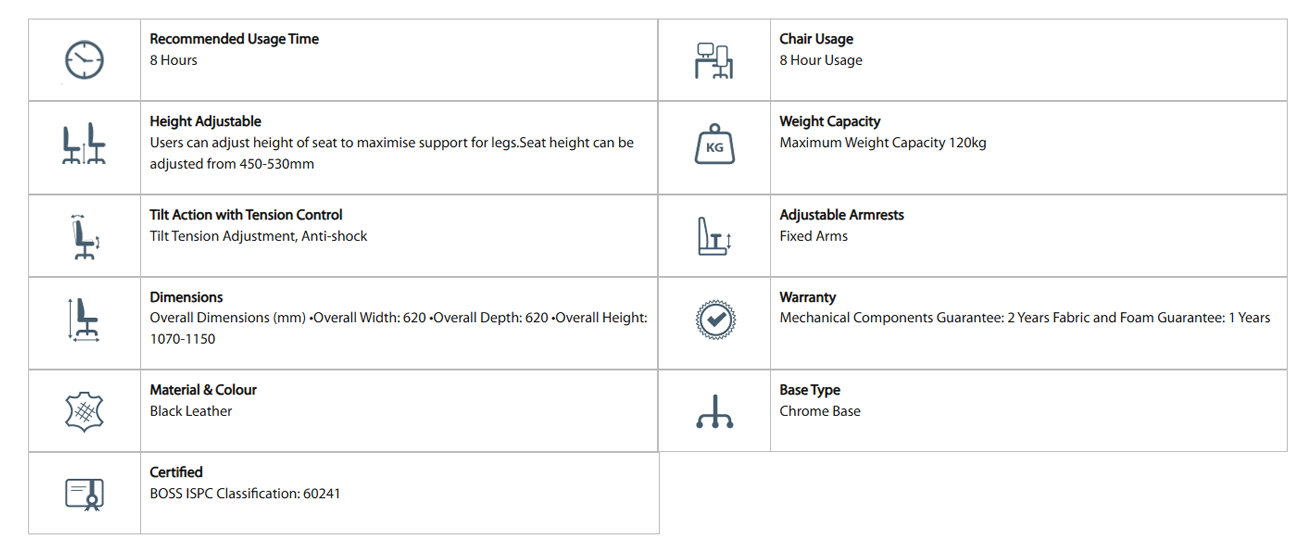Screen dimensions: 1300x555
Task: Click the Adjustable Armrests chair icon
Action: point(714,237)
